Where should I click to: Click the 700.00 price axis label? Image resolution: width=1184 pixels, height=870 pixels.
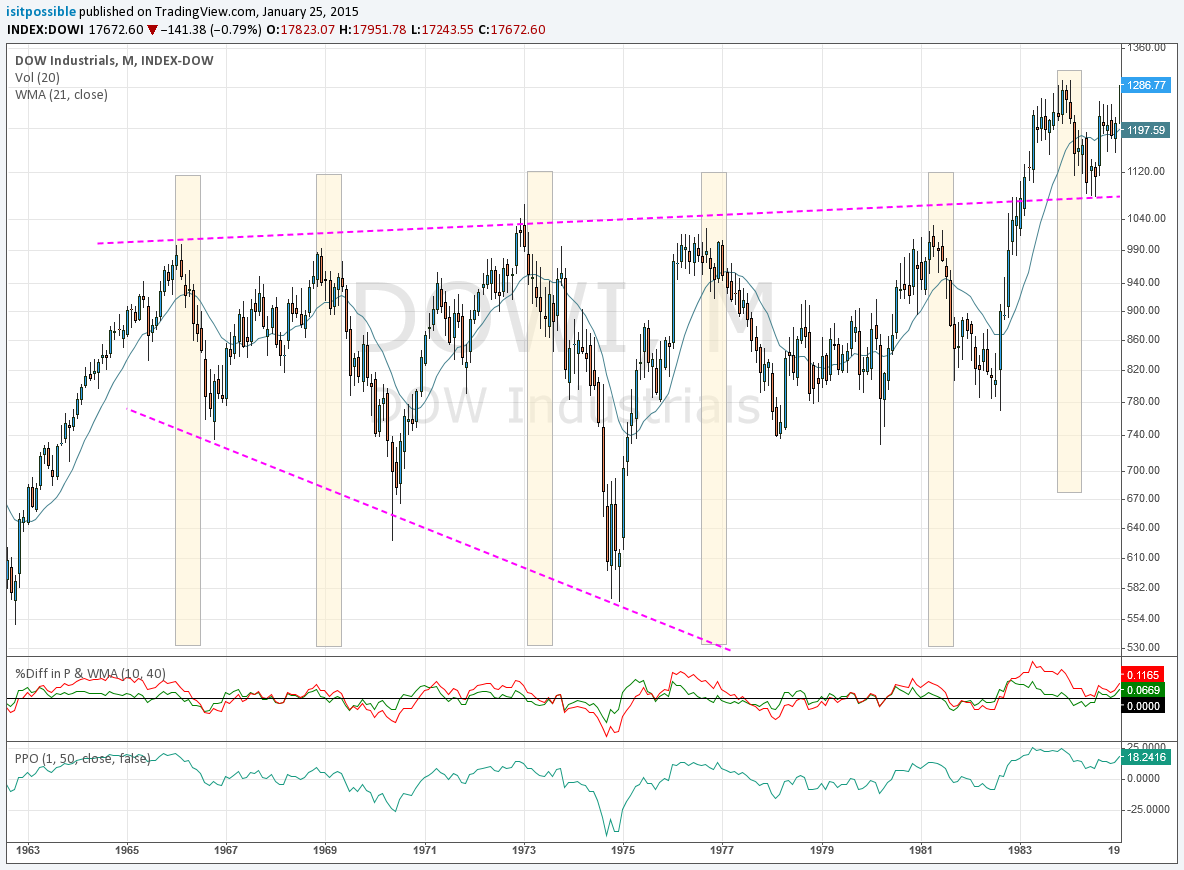click(1143, 470)
